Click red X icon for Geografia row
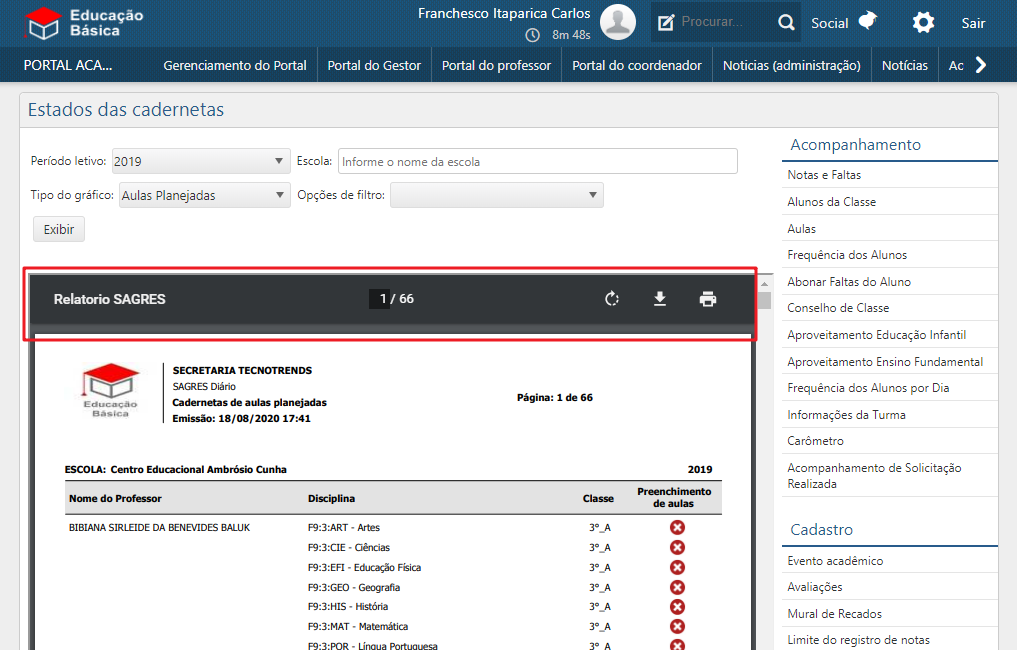 click(x=677, y=587)
